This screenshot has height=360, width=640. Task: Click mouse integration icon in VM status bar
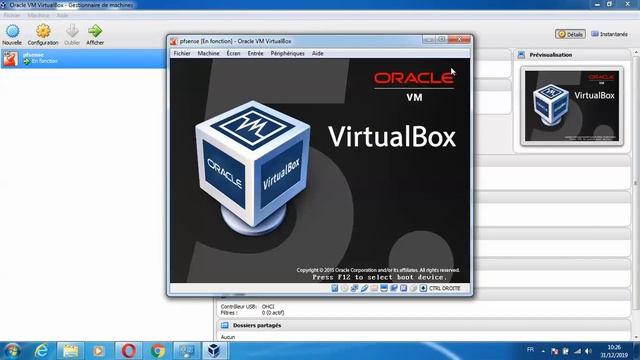click(x=413, y=288)
